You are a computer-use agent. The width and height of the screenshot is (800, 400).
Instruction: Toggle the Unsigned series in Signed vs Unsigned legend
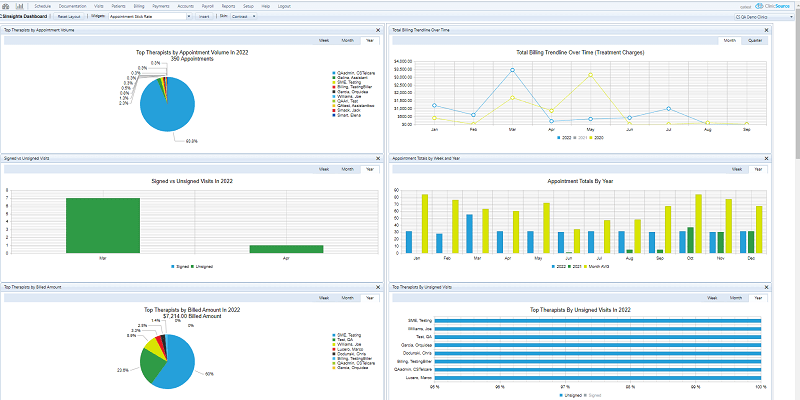[x=204, y=266]
